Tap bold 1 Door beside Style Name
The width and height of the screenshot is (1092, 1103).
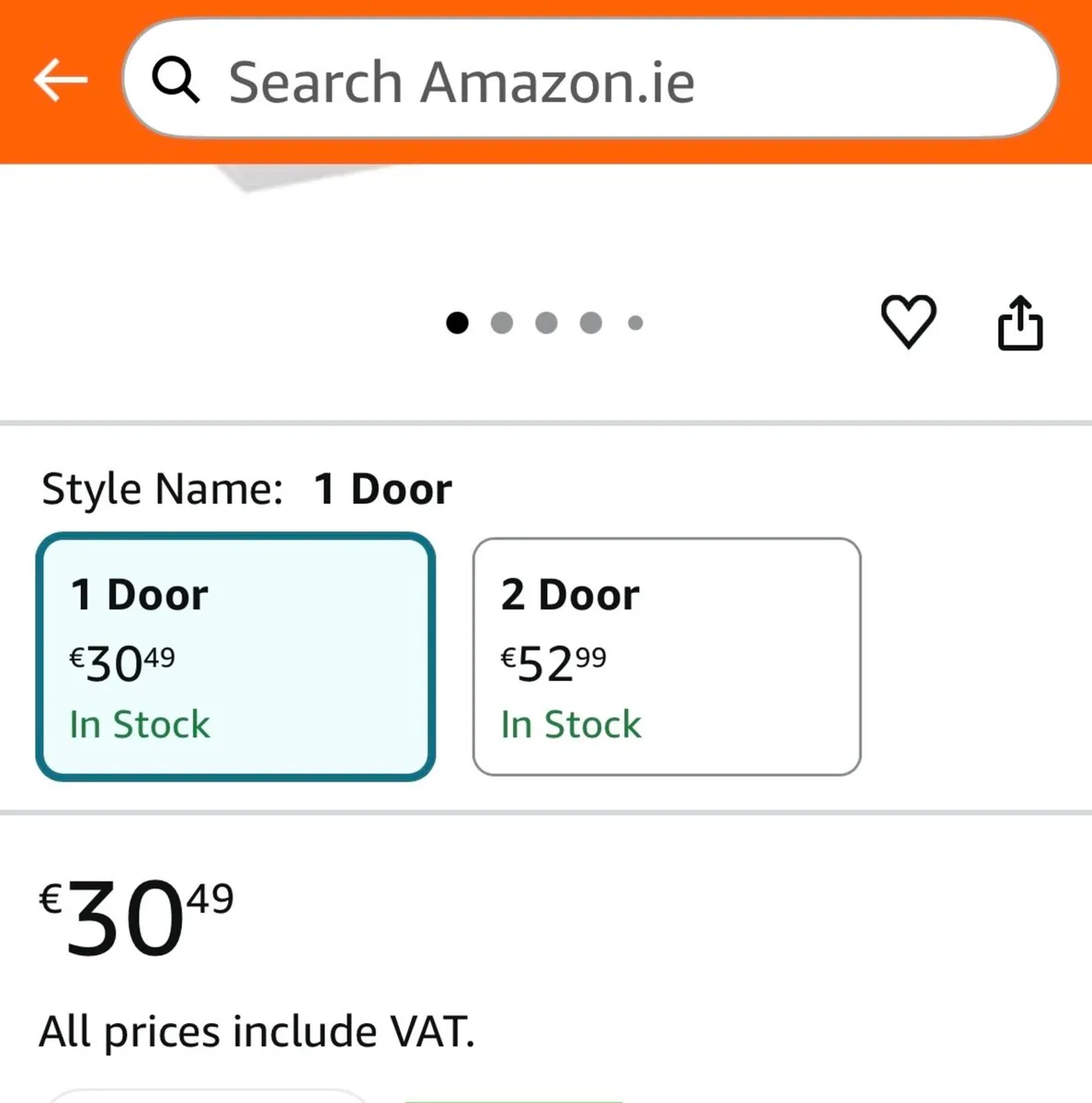pos(382,488)
